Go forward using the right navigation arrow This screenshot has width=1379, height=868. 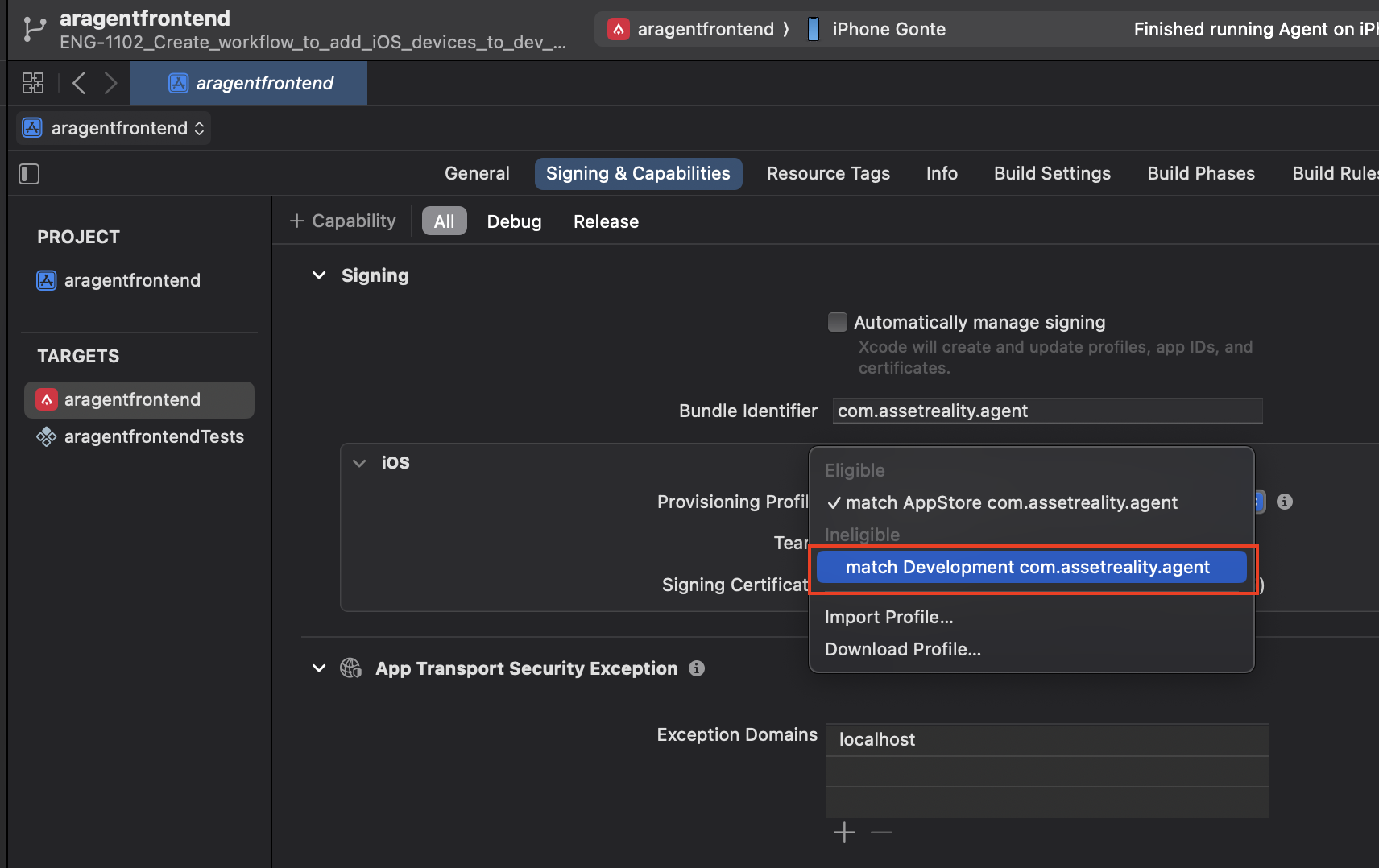tap(111, 83)
